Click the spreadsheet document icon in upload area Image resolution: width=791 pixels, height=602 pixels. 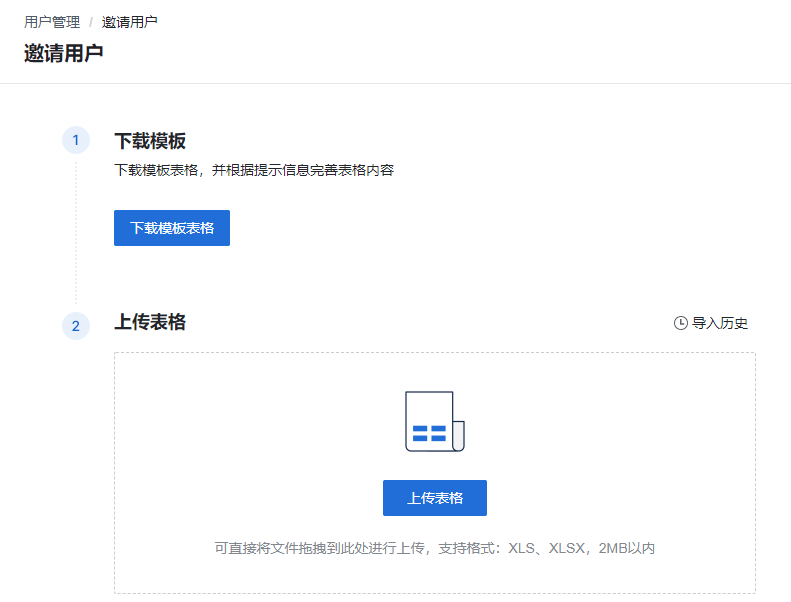[432, 420]
